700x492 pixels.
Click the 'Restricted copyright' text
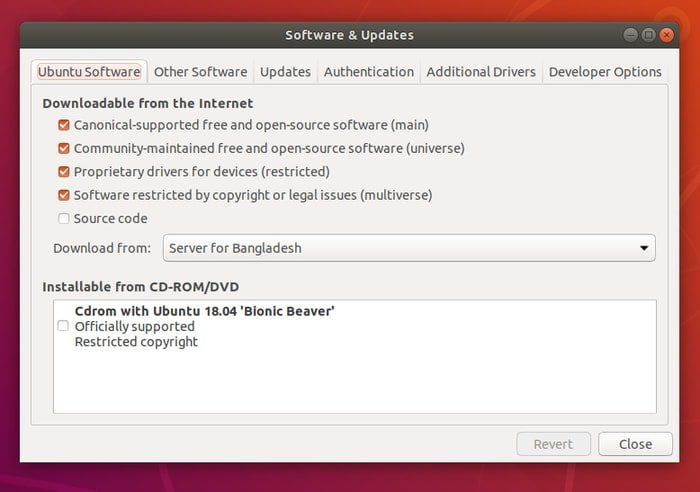coord(136,342)
